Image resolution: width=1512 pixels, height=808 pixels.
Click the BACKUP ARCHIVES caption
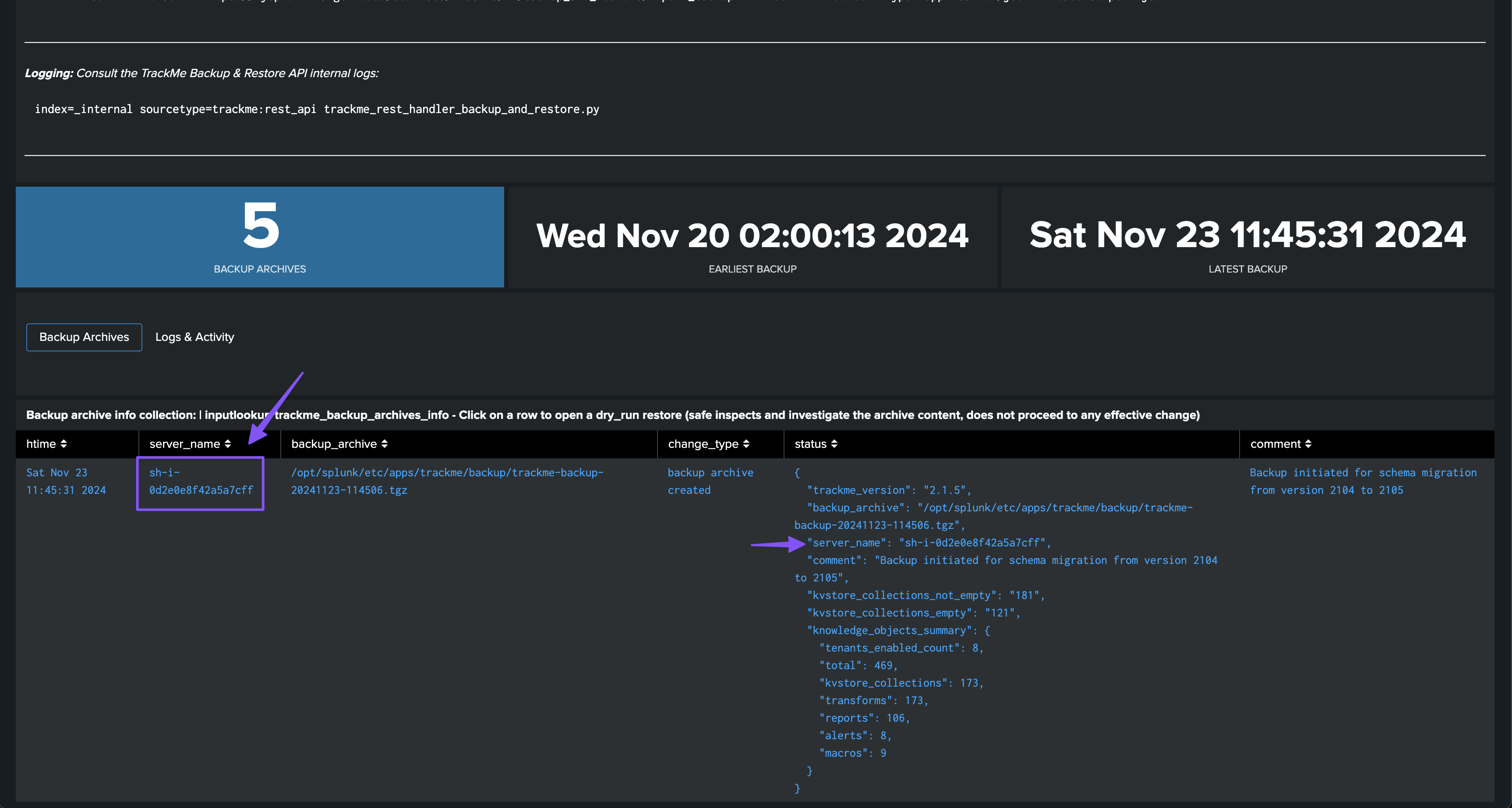tap(259, 269)
